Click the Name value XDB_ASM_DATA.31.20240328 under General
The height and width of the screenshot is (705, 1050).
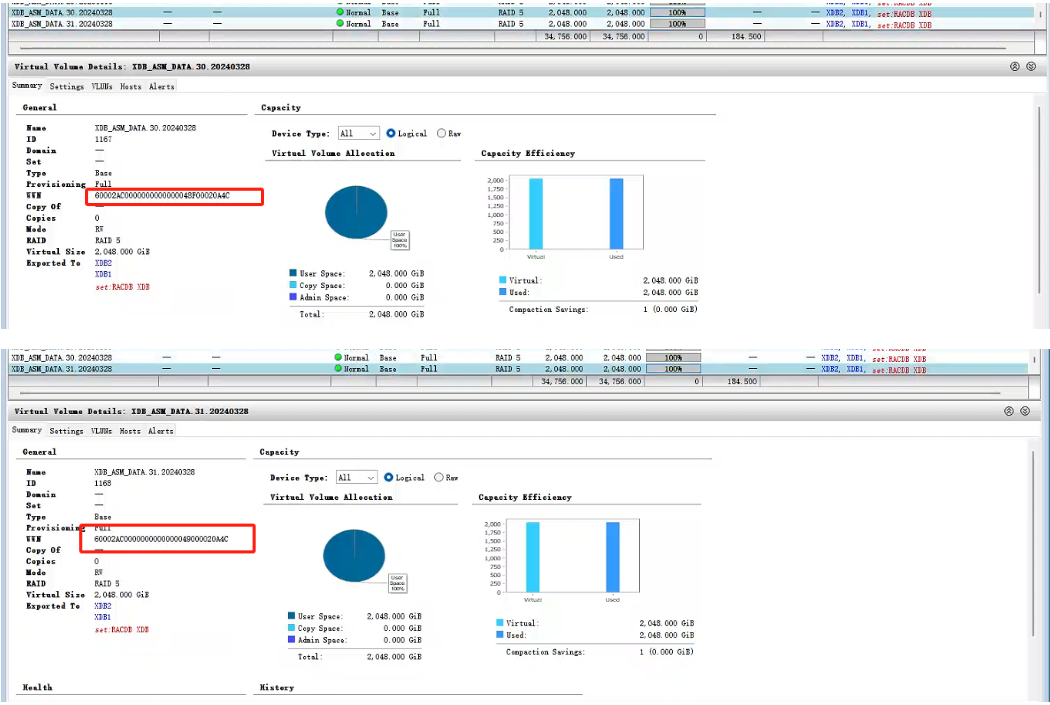pyautogui.click(x=145, y=472)
